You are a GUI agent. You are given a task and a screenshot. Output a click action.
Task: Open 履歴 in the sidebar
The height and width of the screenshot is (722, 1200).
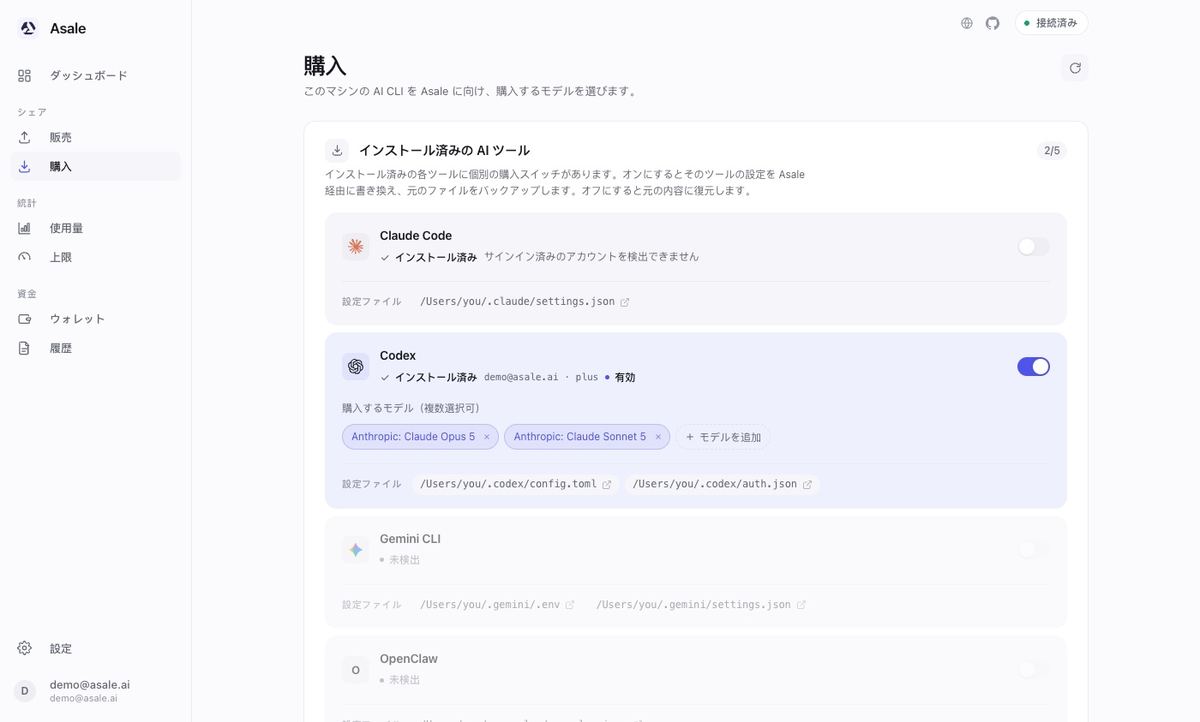(x=96, y=349)
